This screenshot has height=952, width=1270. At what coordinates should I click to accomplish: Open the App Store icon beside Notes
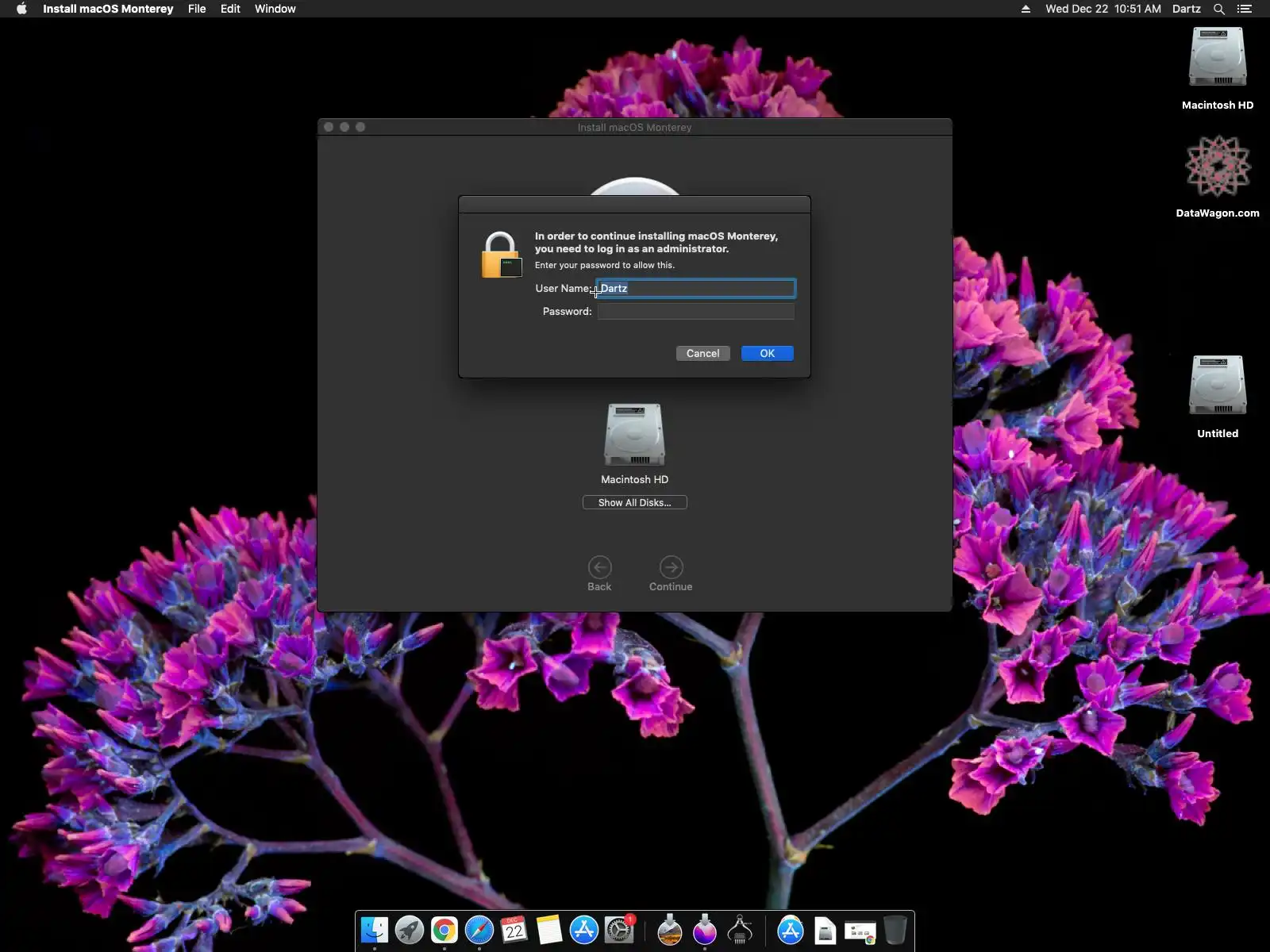point(584,930)
